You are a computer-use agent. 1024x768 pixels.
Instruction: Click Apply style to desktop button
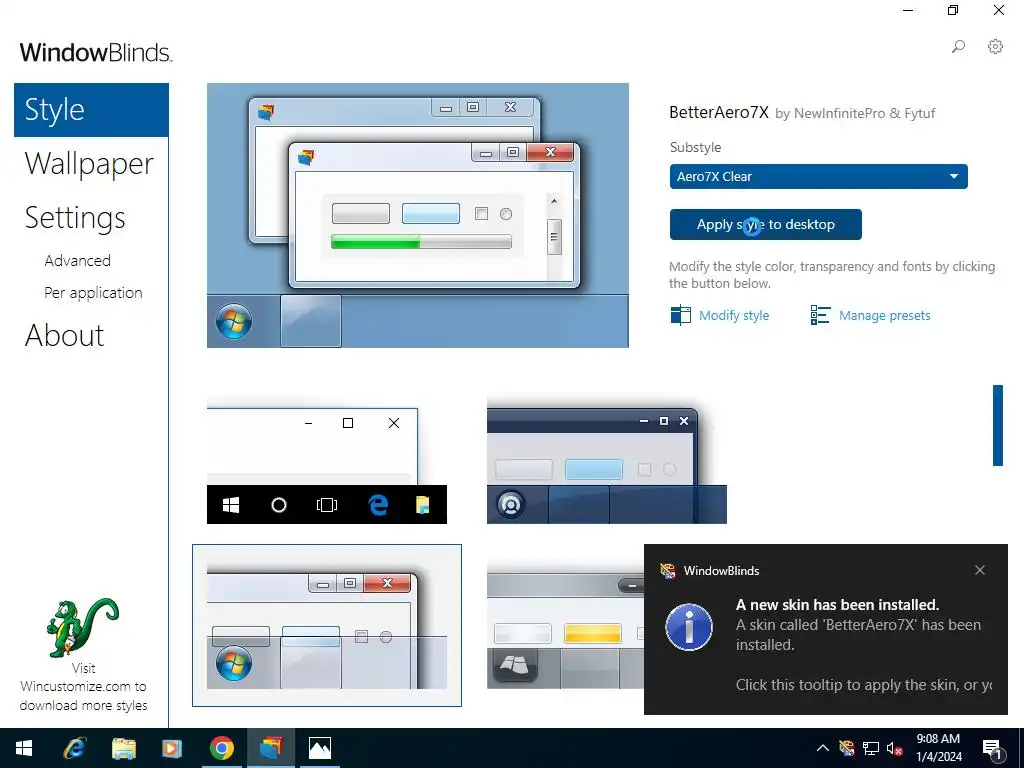click(765, 225)
